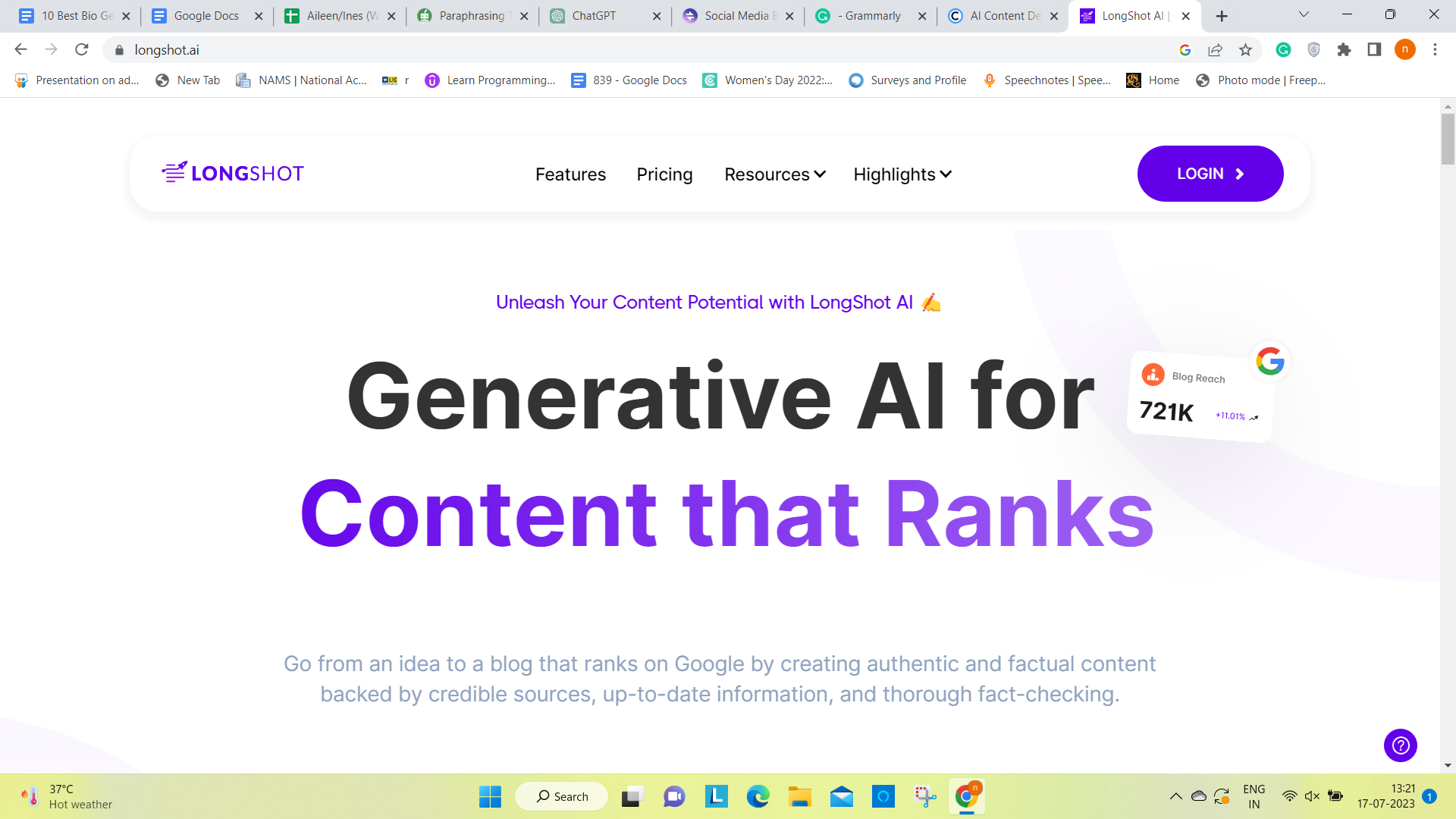
Task: Expand the Resources dropdown menu
Action: [773, 174]
